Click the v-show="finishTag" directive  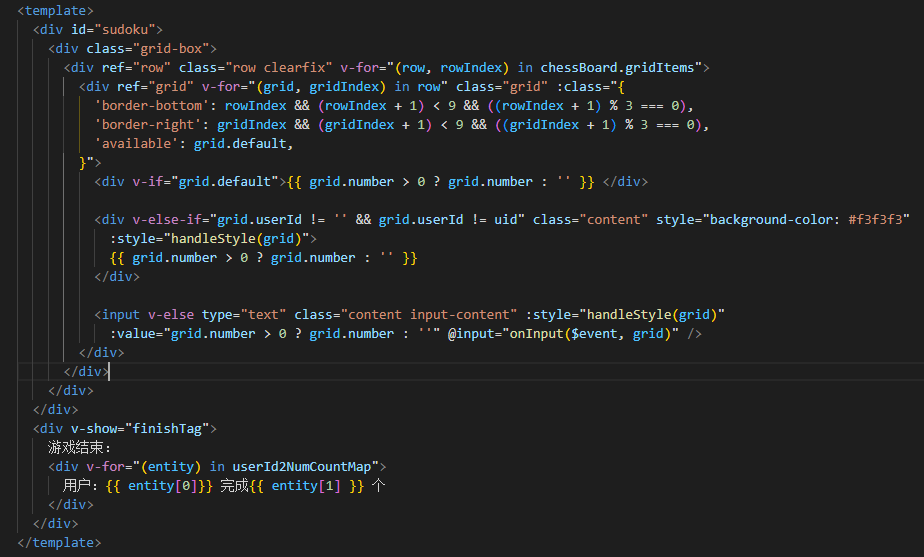[140, 429]
